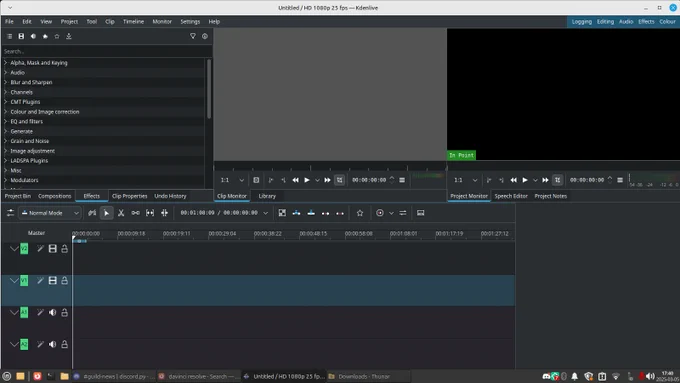The image size is (680, 383).
Task: Click the download new effects icon
Action: (x=69, y=36)
